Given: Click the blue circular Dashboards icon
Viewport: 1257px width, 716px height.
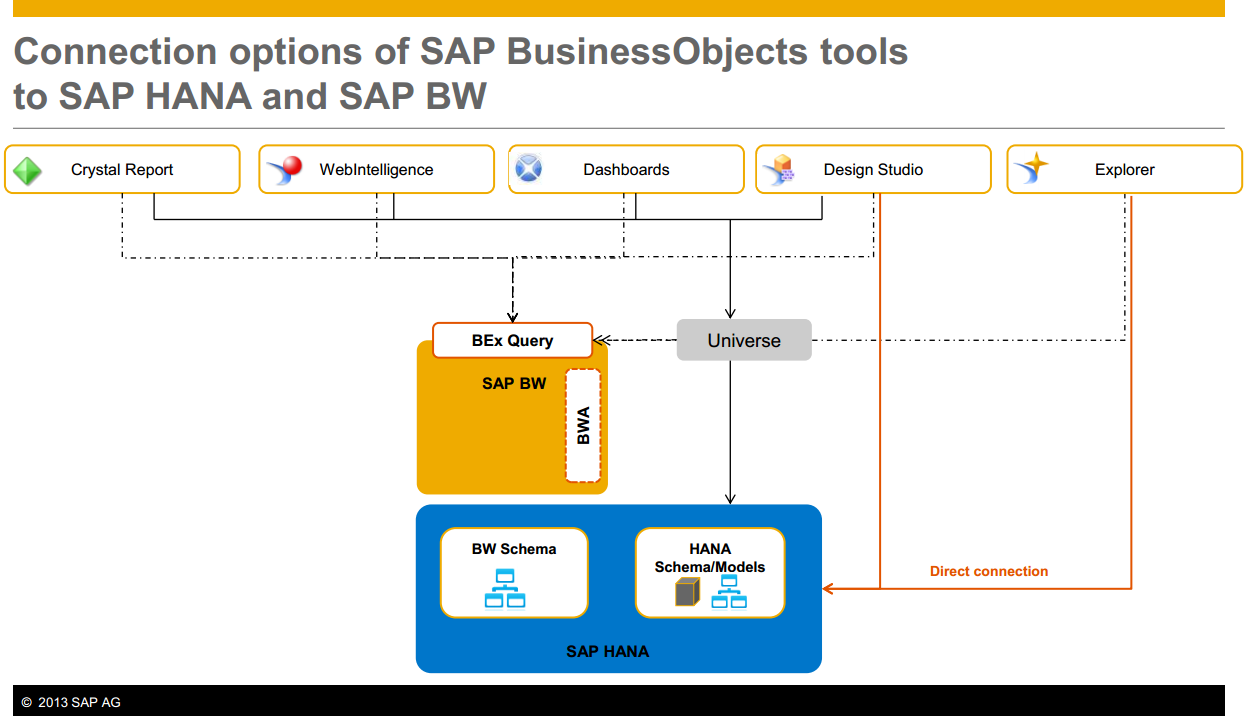Looking at the screenshot, I should [528, 170].
